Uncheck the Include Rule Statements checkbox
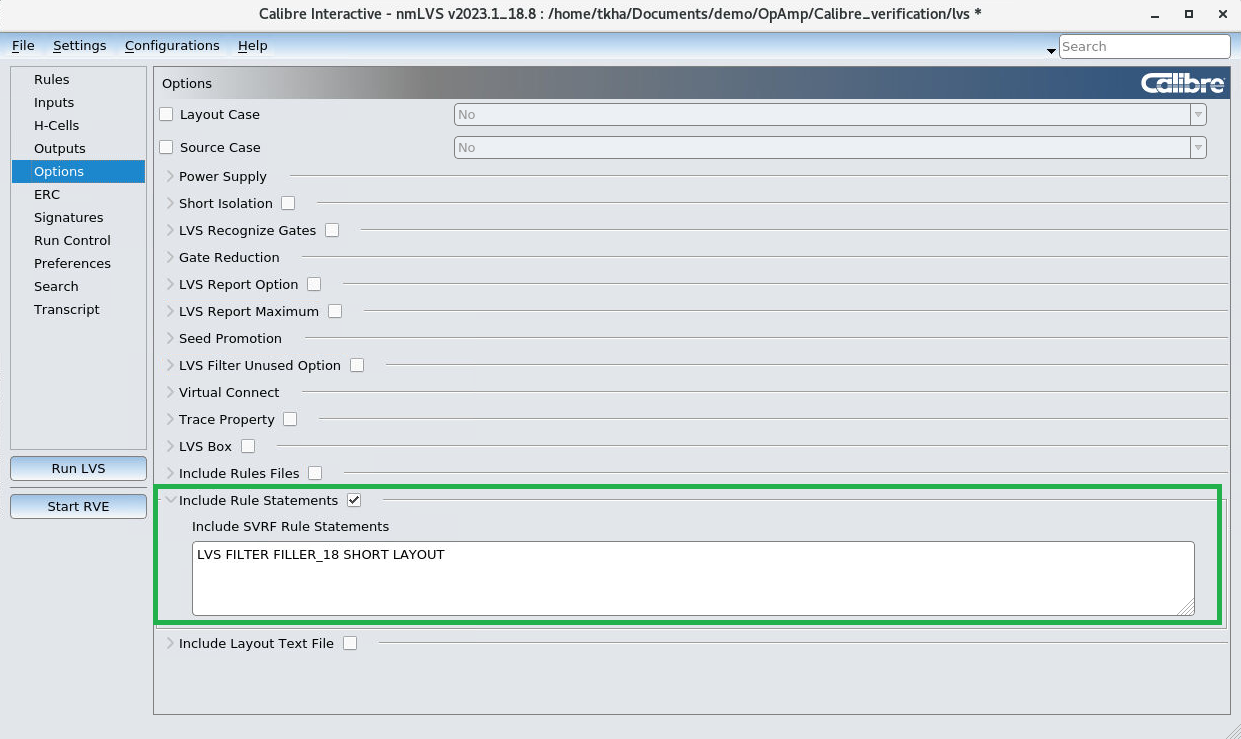This screenshot has width=1241, height=739. pos(354,500)
